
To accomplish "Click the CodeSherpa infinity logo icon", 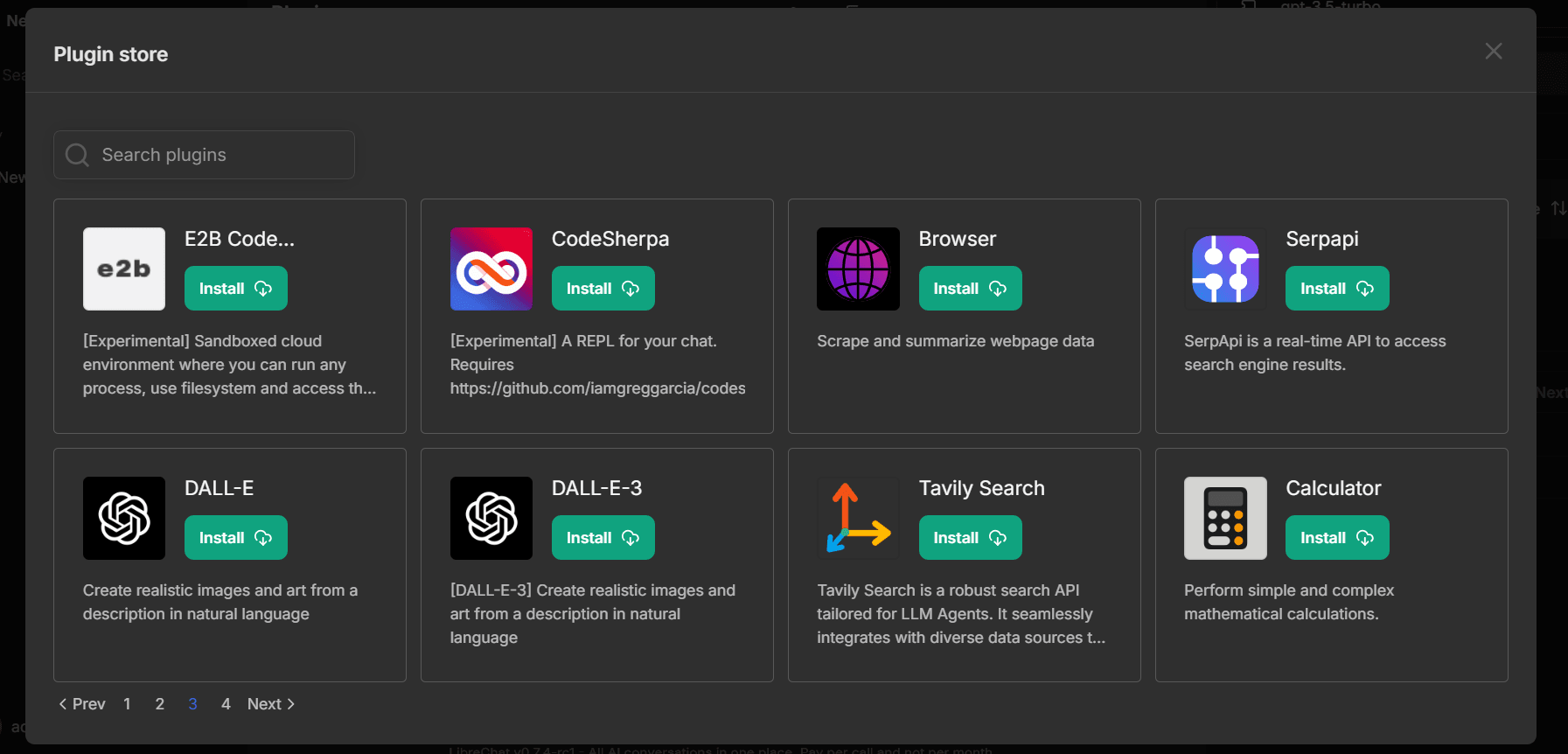I will [x=491, y=269].
